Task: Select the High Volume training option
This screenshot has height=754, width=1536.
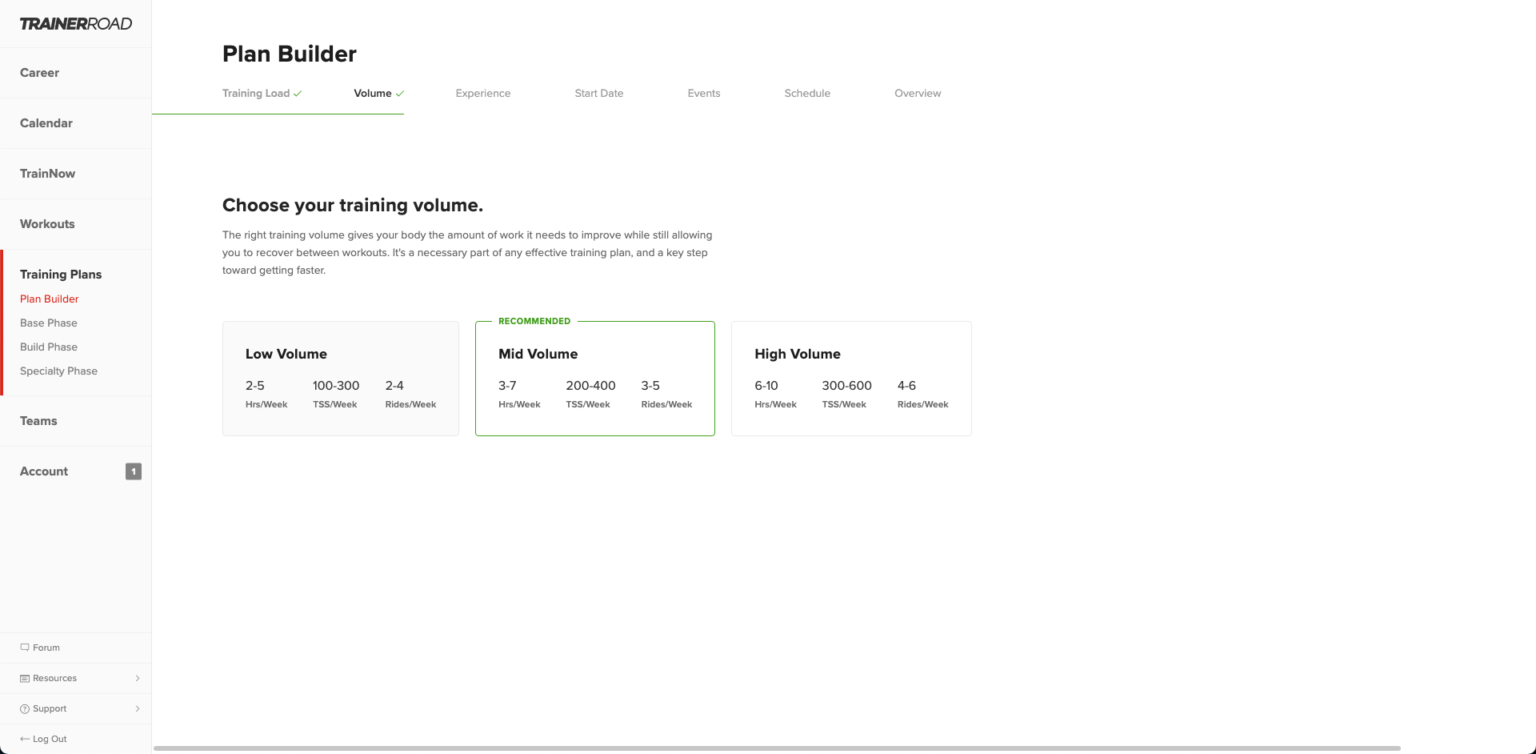Action: pyautogui.click(x=851, y=378)
